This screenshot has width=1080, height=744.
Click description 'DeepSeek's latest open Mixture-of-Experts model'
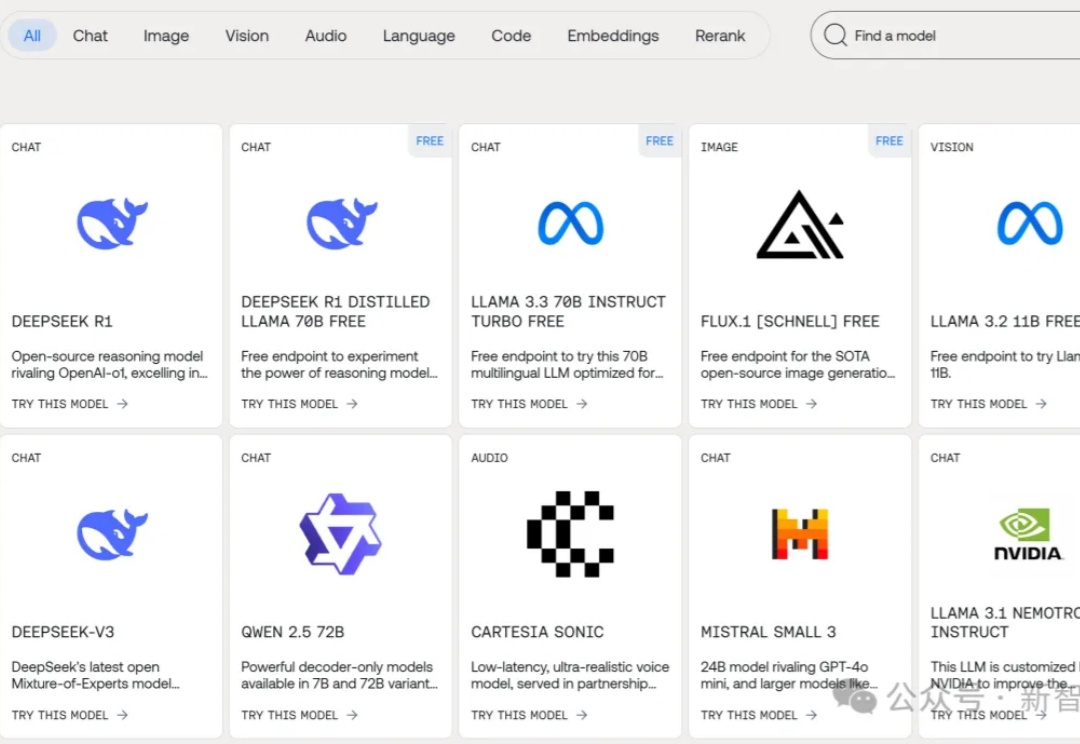click(96, 675)
